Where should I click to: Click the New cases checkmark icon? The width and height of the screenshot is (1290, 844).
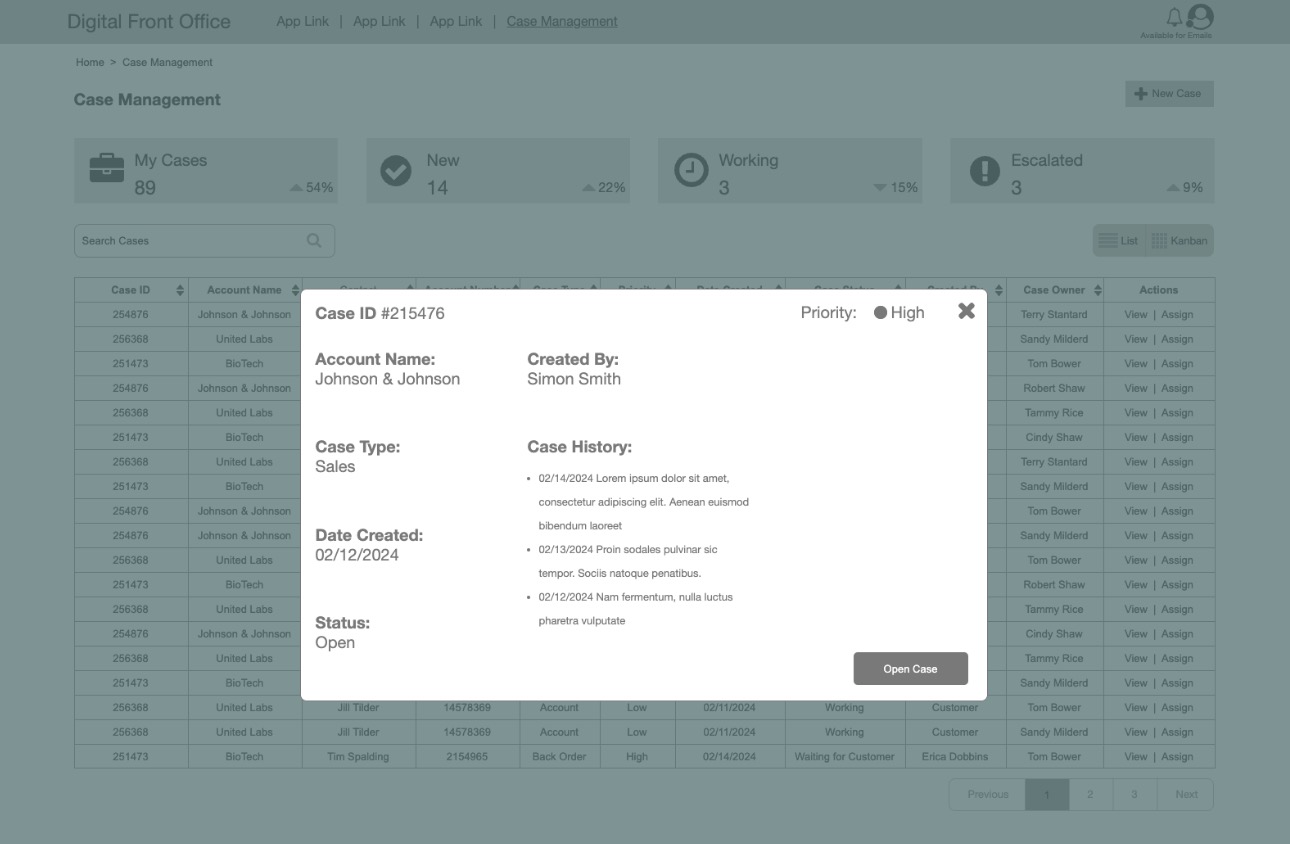point(396,171)
